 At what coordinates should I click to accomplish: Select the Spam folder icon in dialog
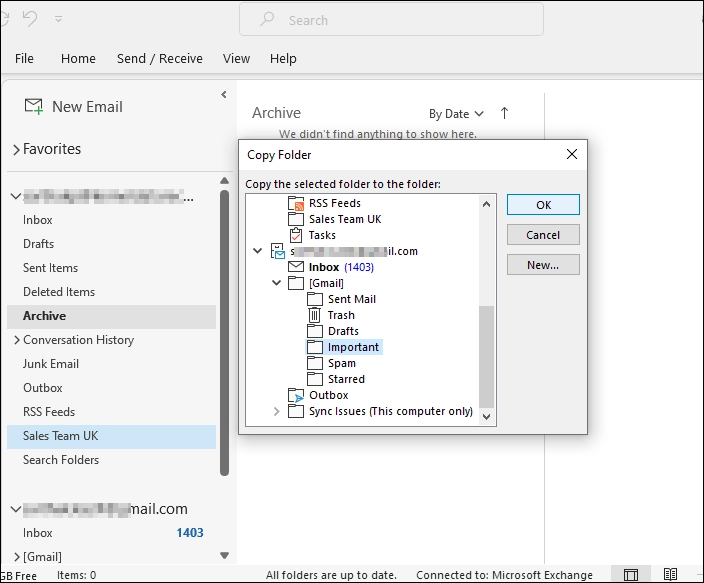tap(315, 363)
